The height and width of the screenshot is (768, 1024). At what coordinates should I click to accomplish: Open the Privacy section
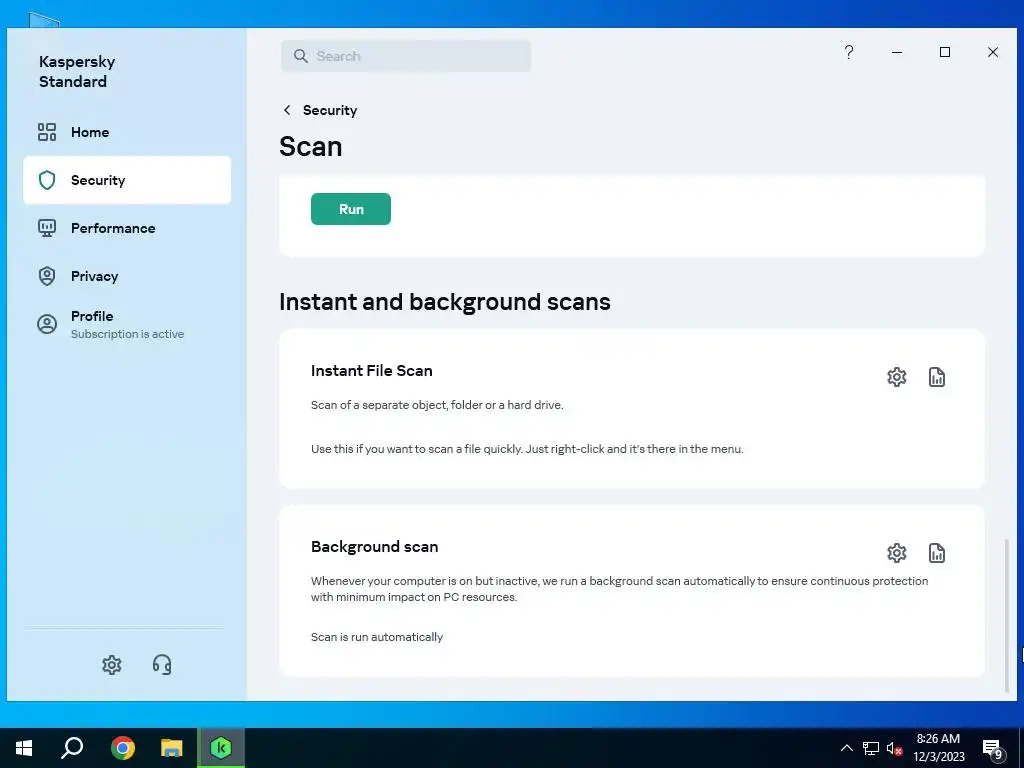127,276
